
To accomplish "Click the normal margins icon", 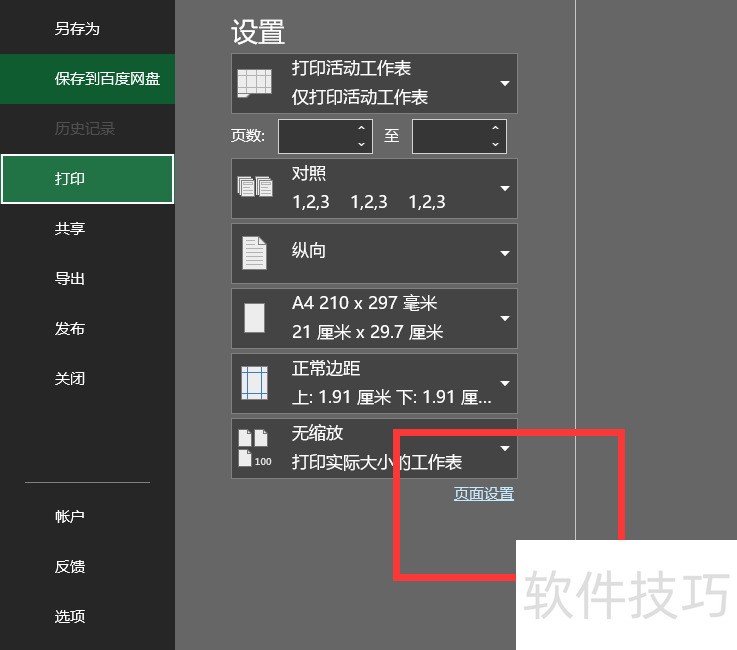I will pos(254,383).
